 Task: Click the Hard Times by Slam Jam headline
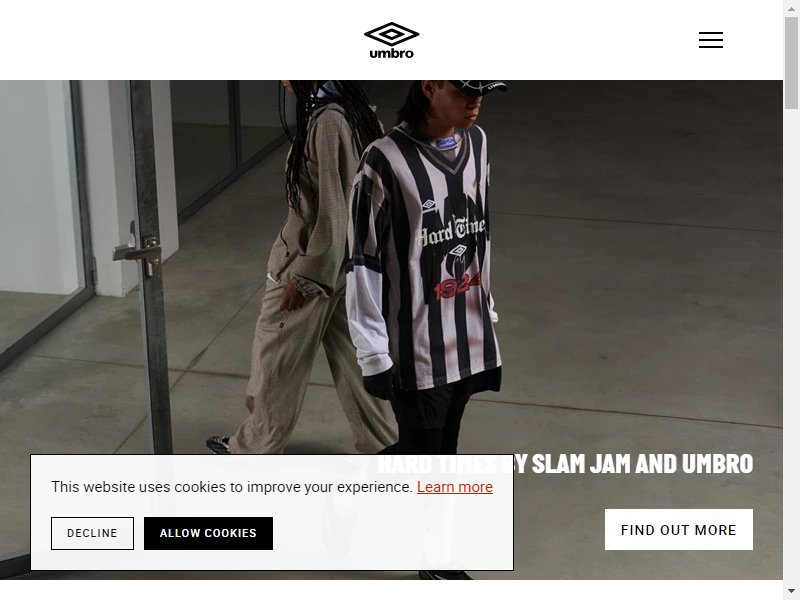point(565,463)
